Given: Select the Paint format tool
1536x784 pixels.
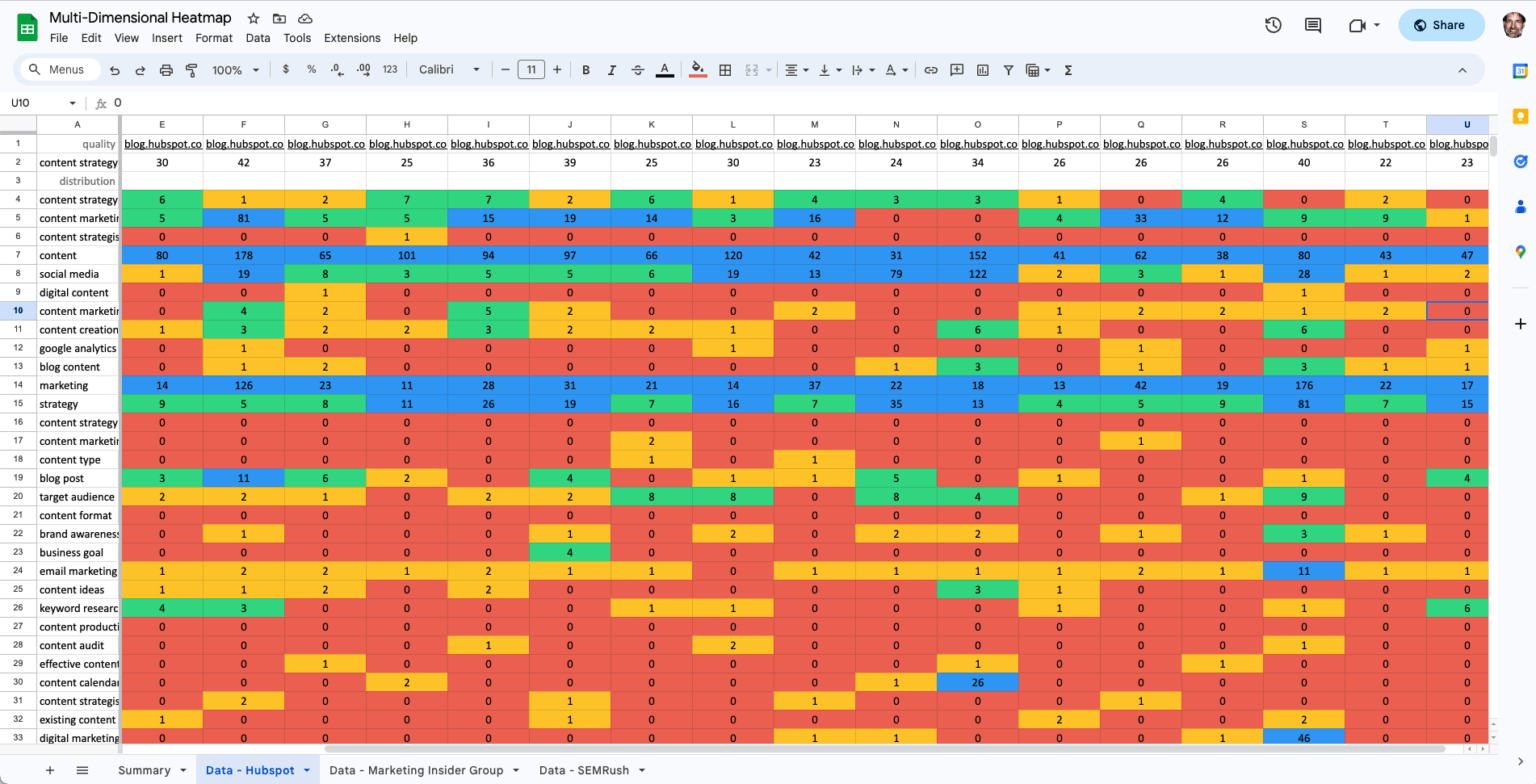Looking at the screenshot, I should coord(190,70).
